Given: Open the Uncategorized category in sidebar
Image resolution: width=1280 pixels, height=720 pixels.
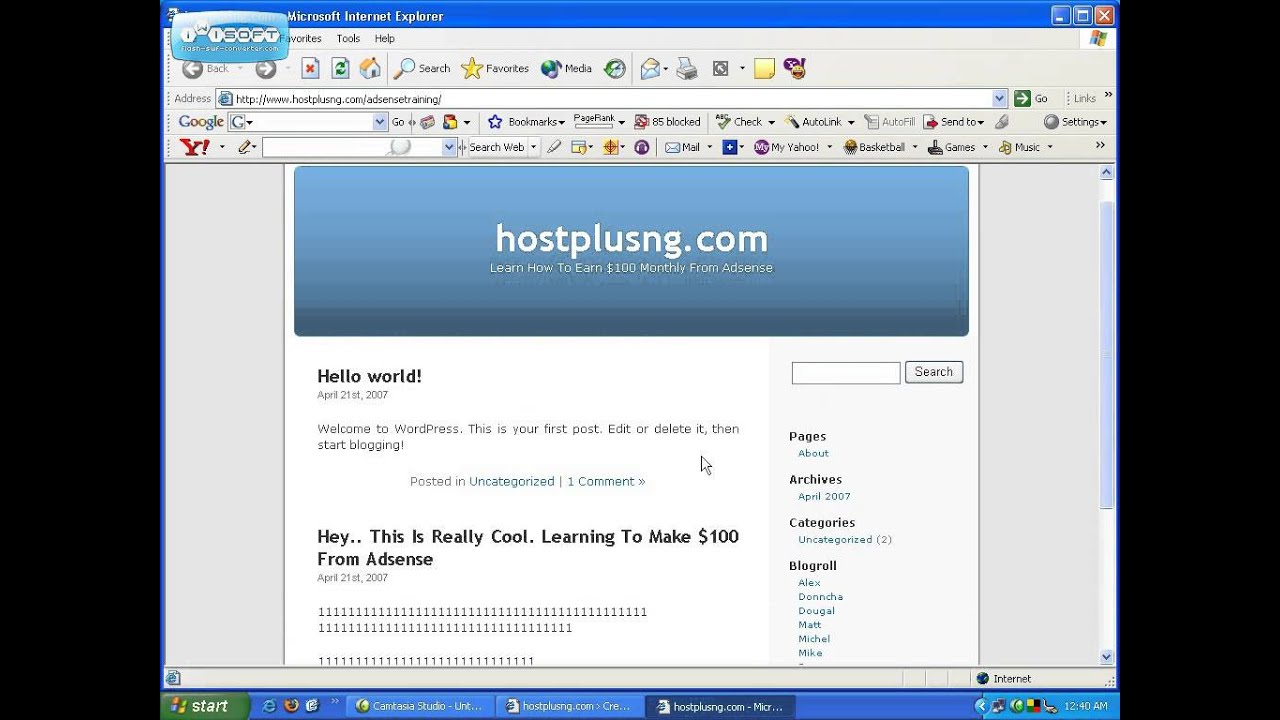Looking at the screenshot, I should (x=835, y=539).
